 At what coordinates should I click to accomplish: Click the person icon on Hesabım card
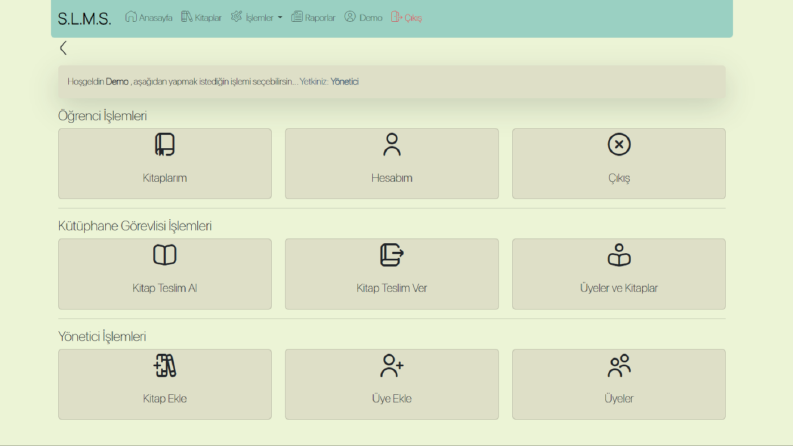pyautogui.click(x=392, y=145)
